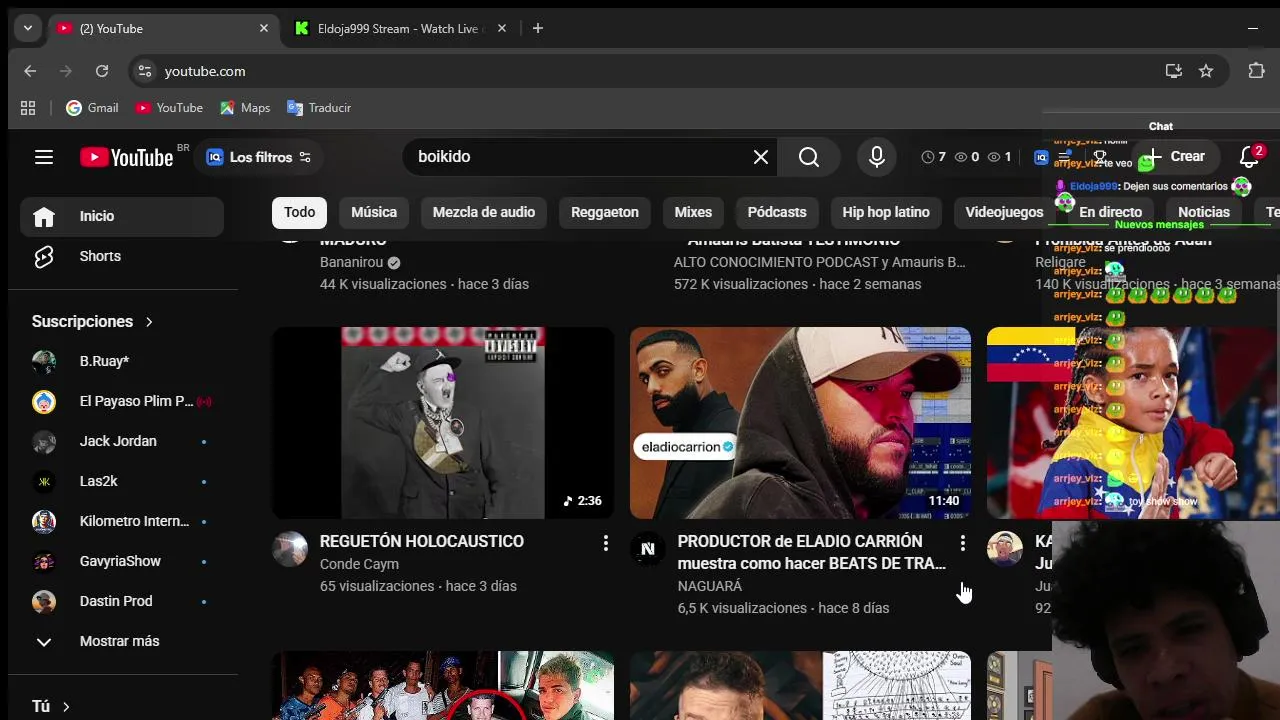Viewport: 1280px width, 720px height.
Task: Open Conde Caym channel name
Action: (x=359, y=564)
